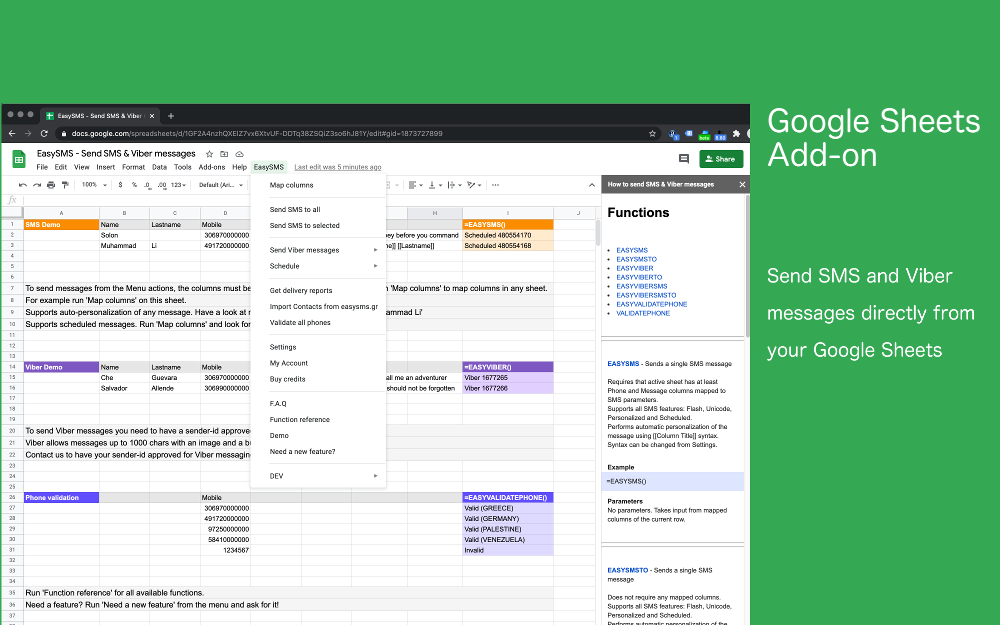Close the How to send SMS sidebar
The height and width of the screenshot is (625, 1000).
pyautogui.click(x=742, y=185)
